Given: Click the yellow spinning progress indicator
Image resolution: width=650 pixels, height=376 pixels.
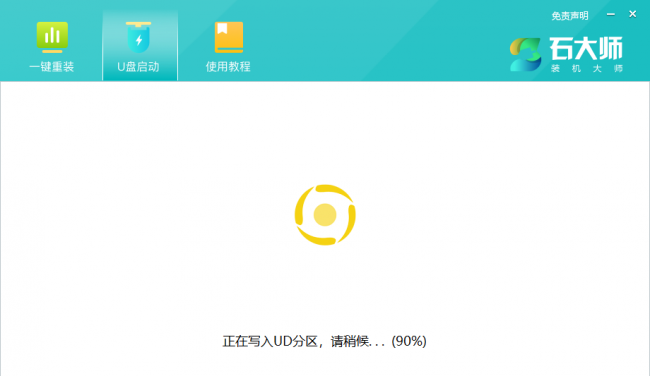Looking at the screenshot, I should coord(325,215).
